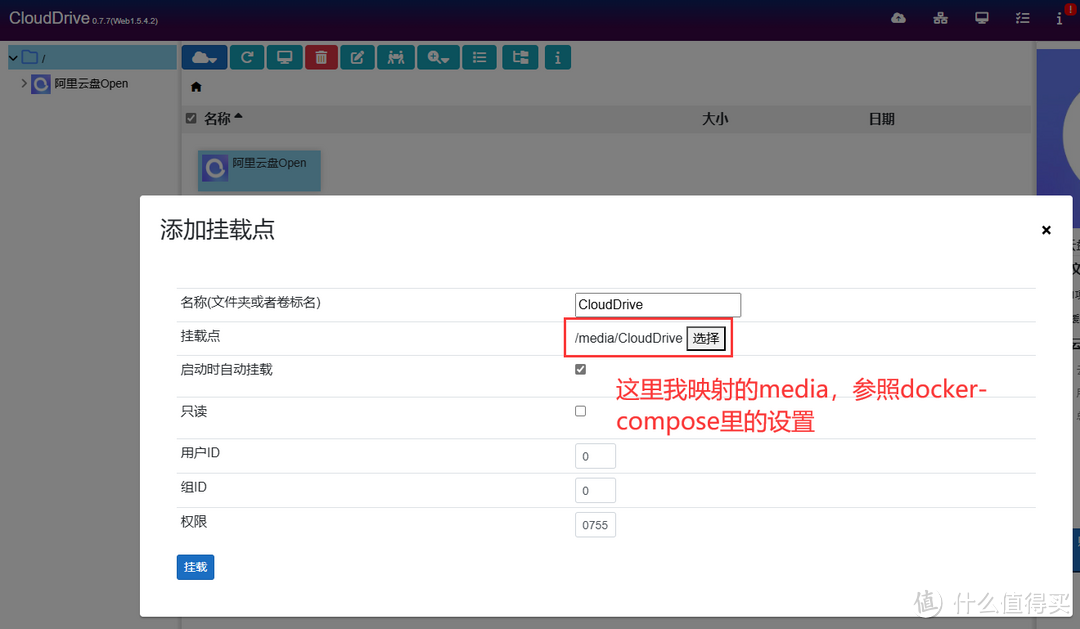The height and width of the screenshot is (629, 1080).
Task: Select the monitor mount icon in the toolbar
Action: [284, 57]
